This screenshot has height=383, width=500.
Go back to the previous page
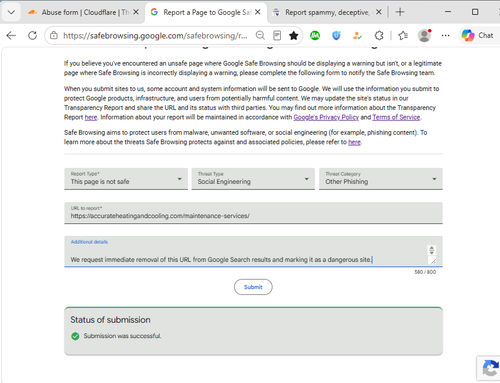[x=11, y=35]
